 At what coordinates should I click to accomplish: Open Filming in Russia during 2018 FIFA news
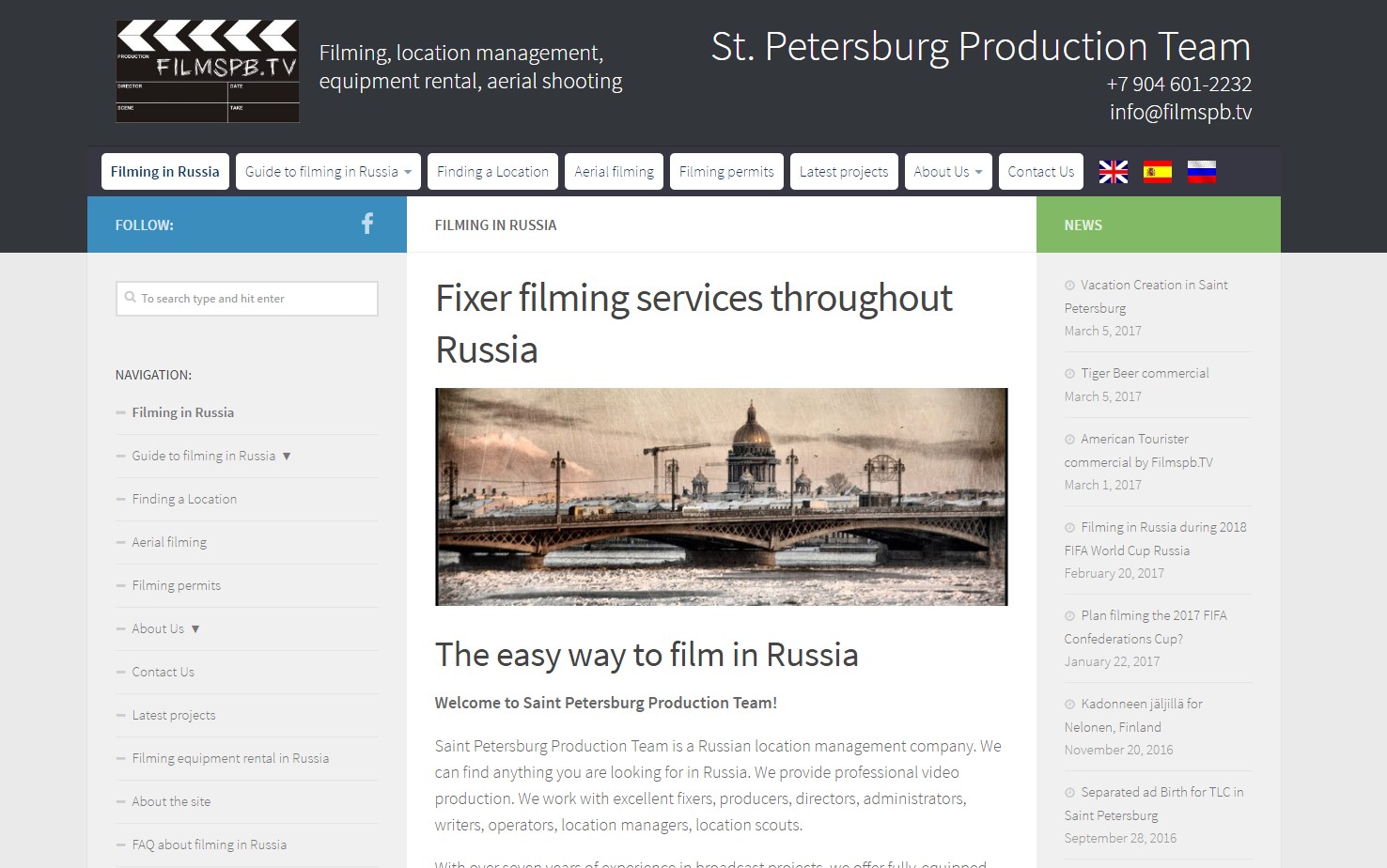[1156, 538]
